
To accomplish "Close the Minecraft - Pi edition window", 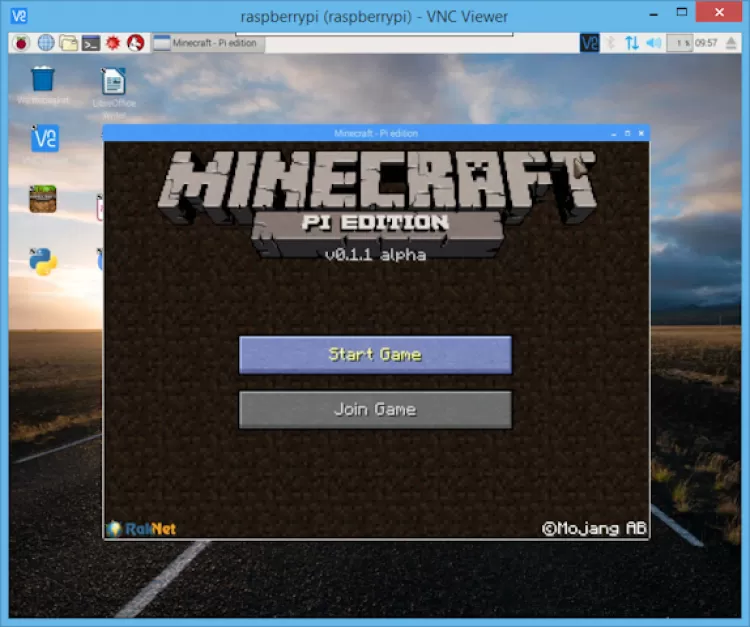I will 641,133.
